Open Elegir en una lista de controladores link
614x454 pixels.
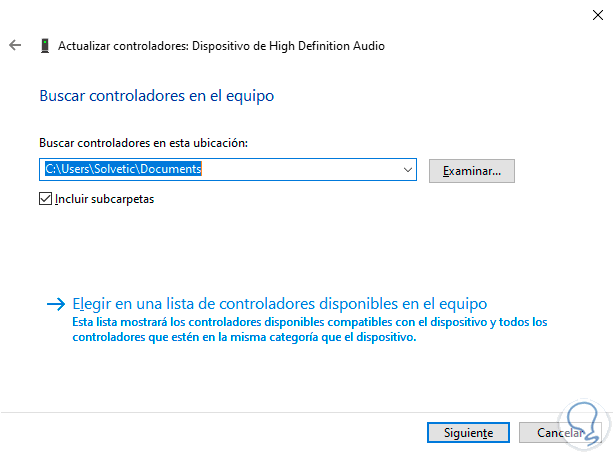click(280, 302)
